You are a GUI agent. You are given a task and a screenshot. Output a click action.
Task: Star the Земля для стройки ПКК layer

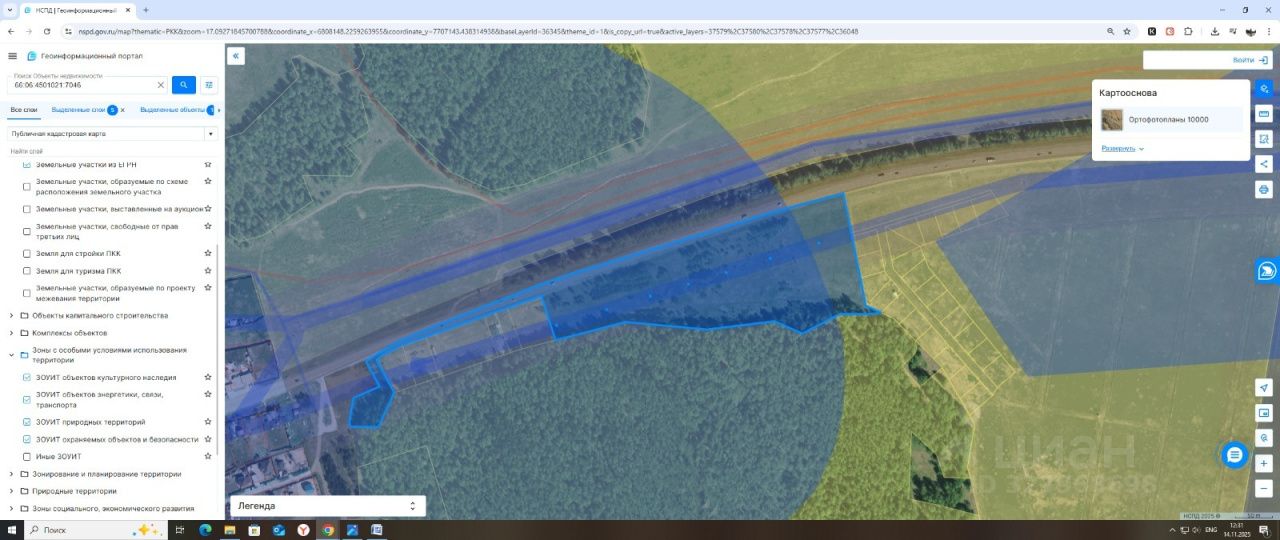pyautogui.click(x=208, y=253)
